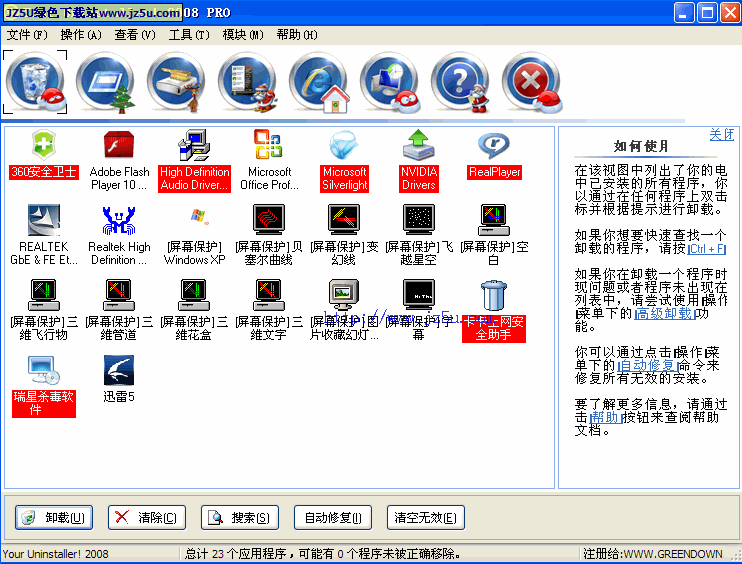Open the Internet Explorer home toolbar icon
This screenshot has width=742, height=564.
pos(318,82)
